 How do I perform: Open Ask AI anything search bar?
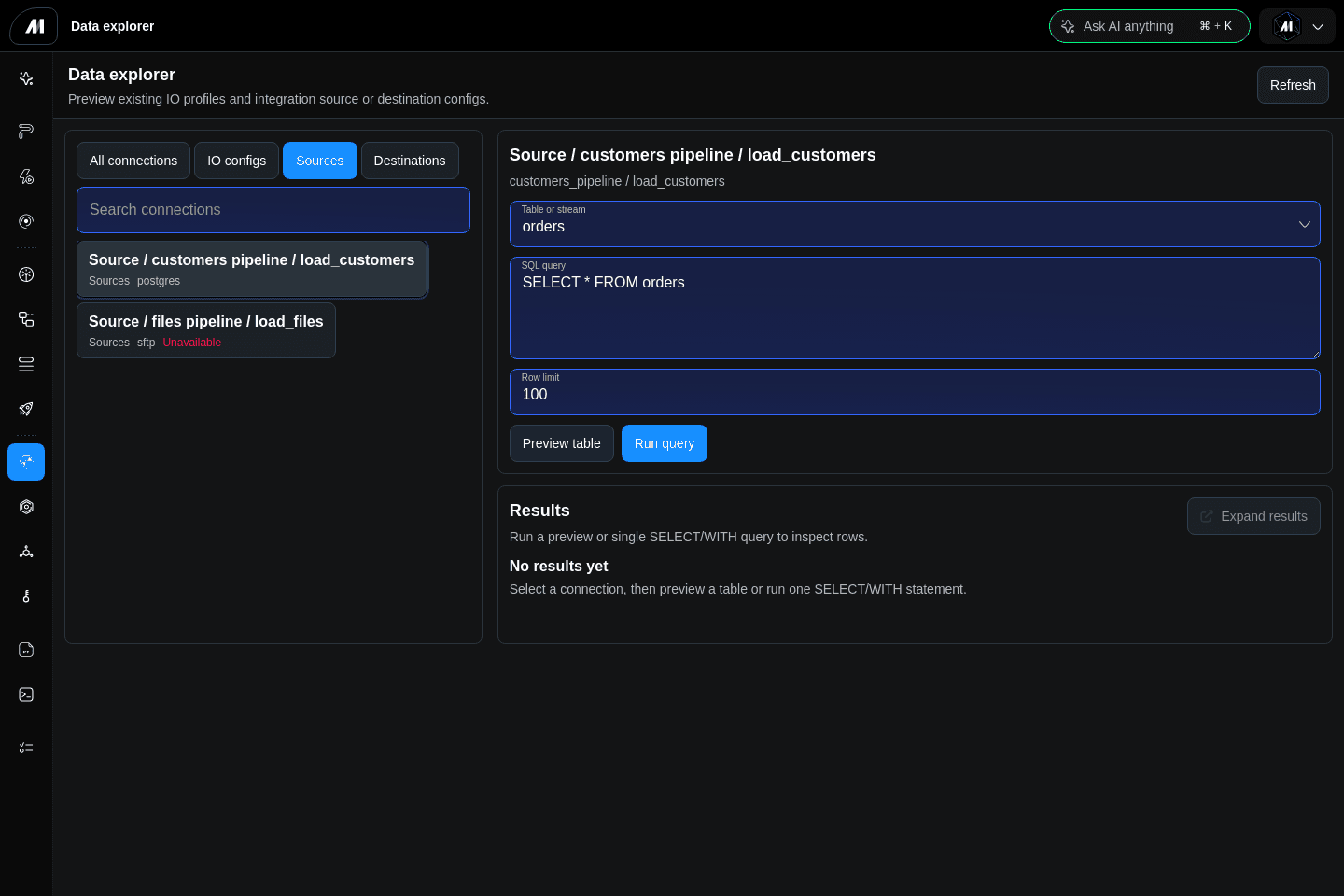[x=1149, y=26]
